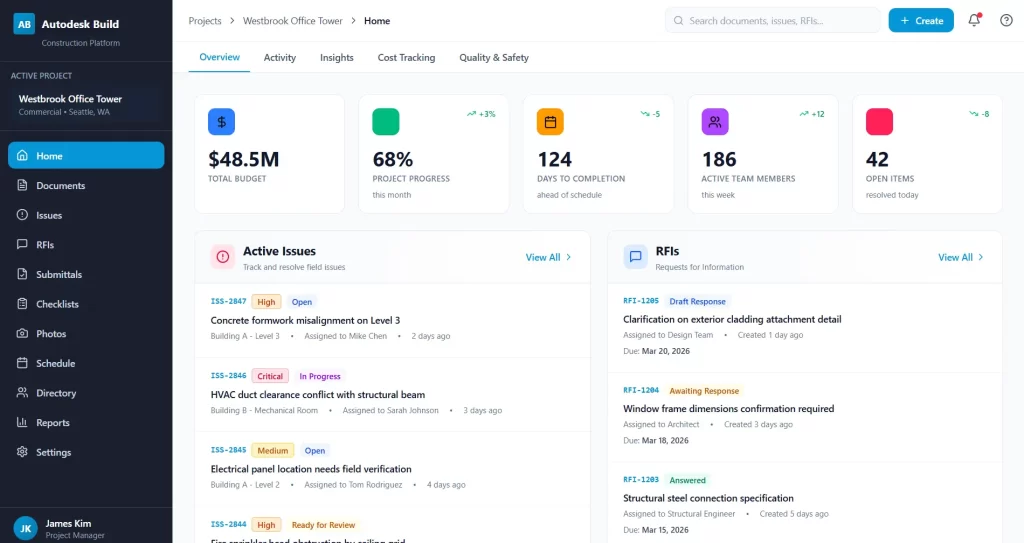Open View All for RFIs
1024x543 pixels.
pos(960,257)
